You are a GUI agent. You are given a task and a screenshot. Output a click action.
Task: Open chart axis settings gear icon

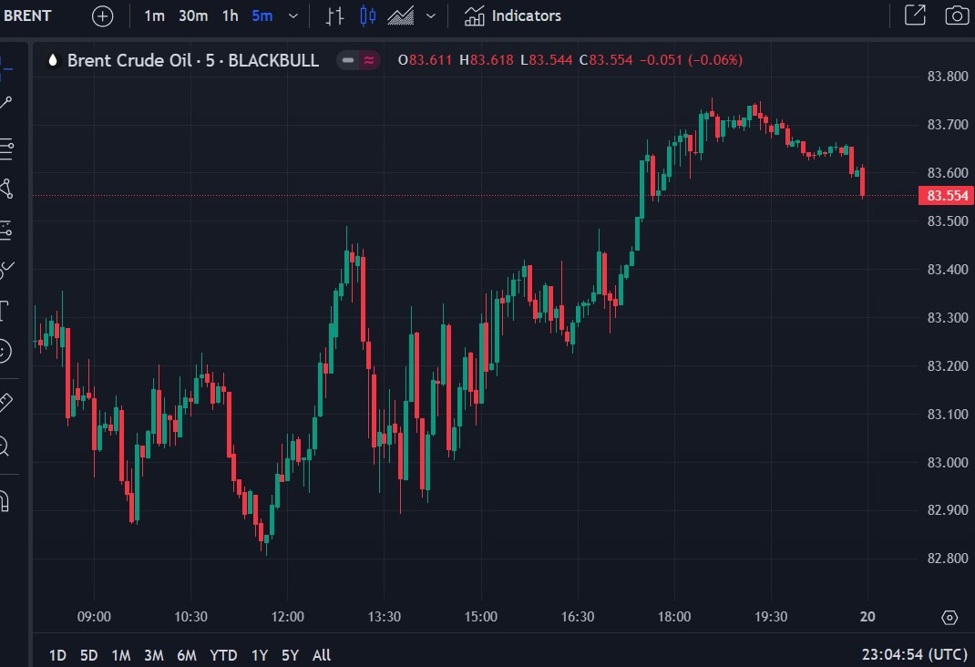pos(949,617)
